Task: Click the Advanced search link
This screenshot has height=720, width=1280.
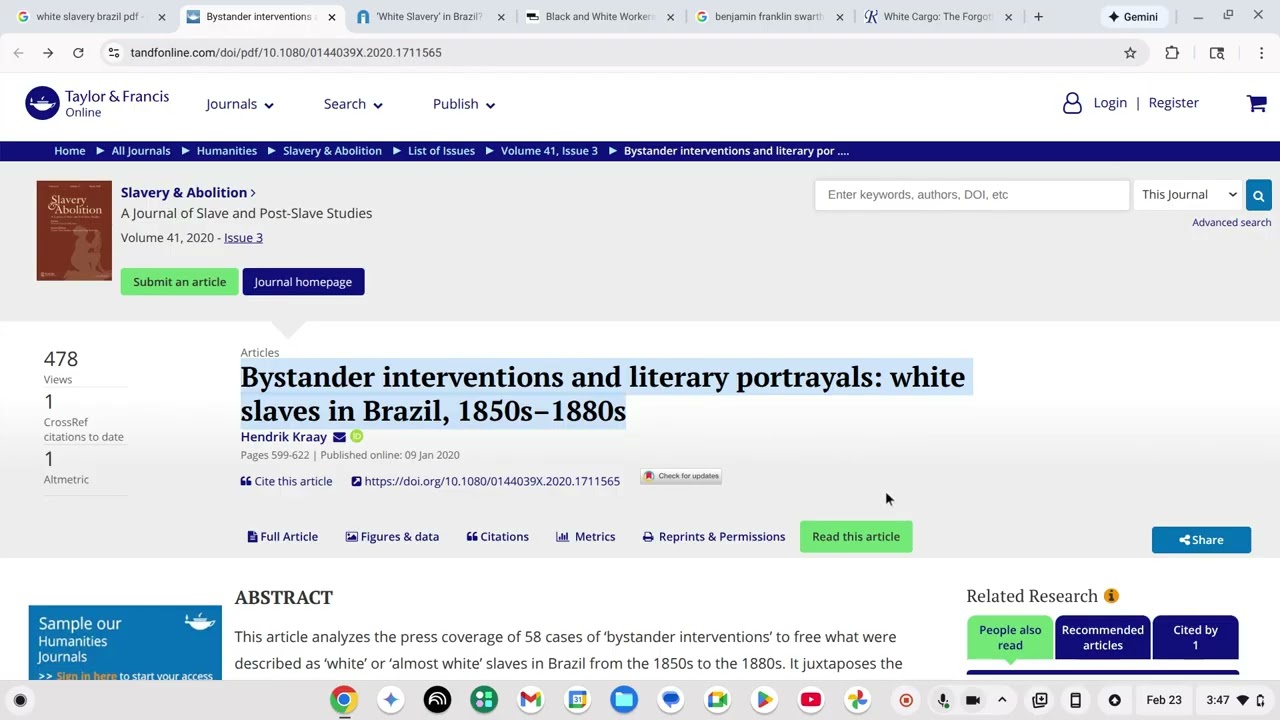Action: [x=1231, y=223]
